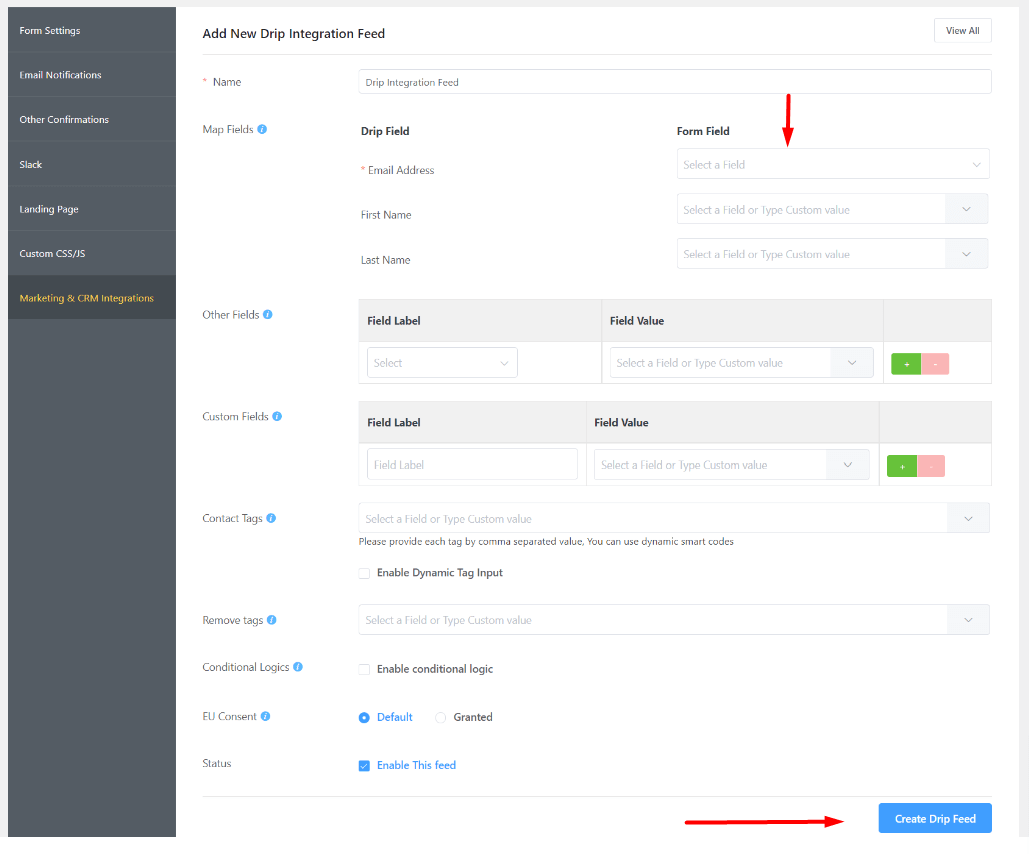This screenshot has width=1029, height=854.
Task: Click the EU Consent info icon
Action: pos(265,716)
